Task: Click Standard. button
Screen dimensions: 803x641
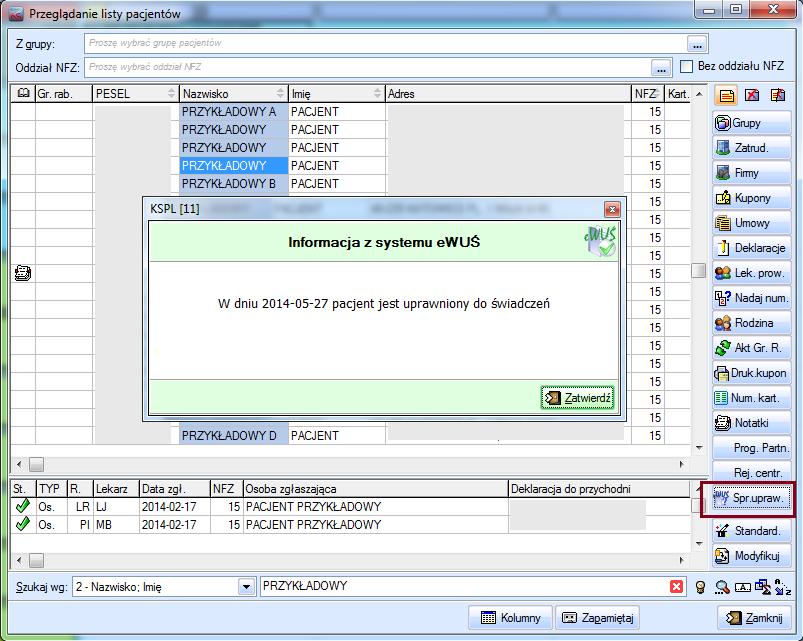Action: [x=751, y=531]
